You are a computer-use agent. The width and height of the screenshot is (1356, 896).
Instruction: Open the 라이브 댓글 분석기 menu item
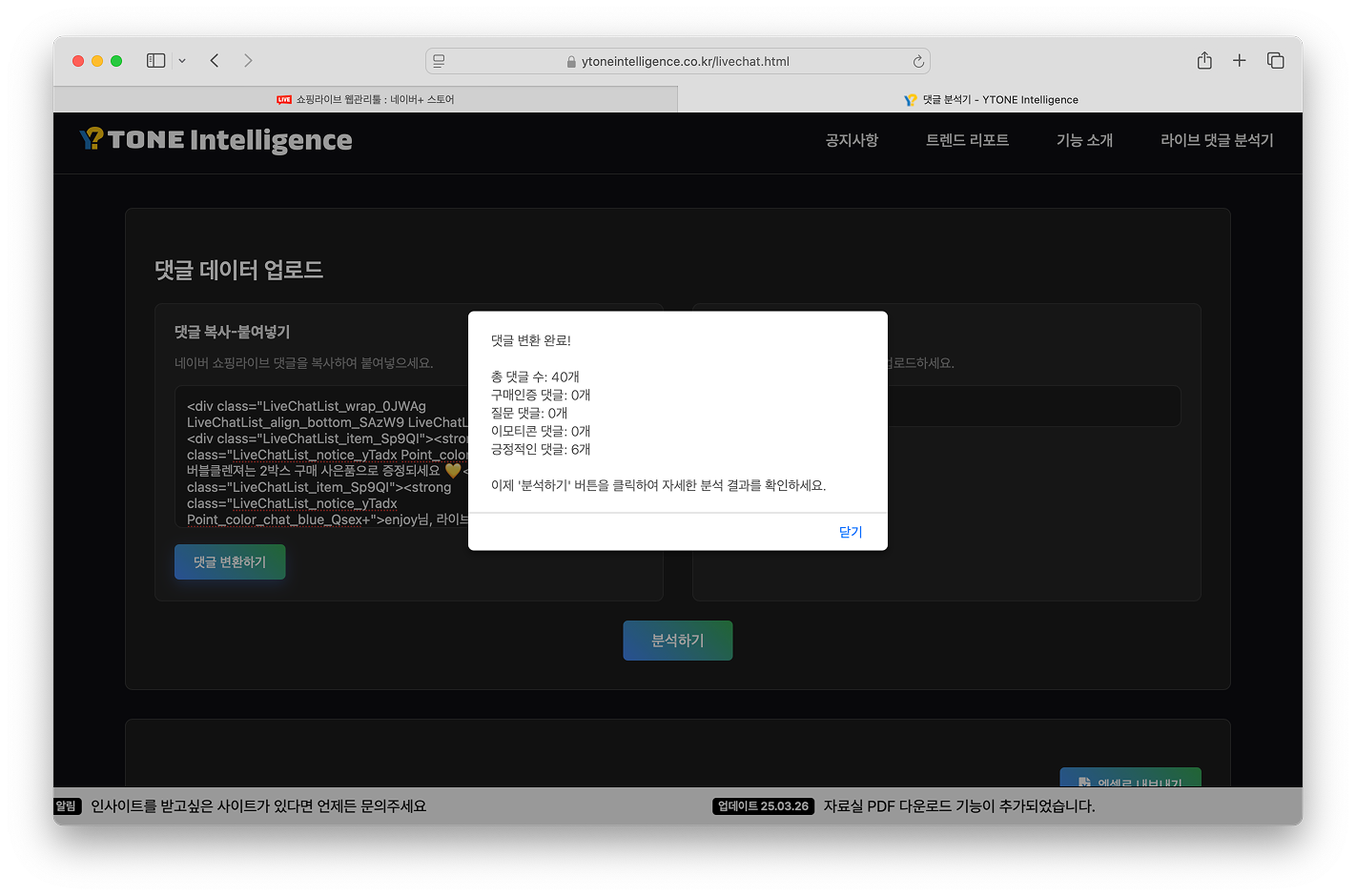coord(1217,140)
